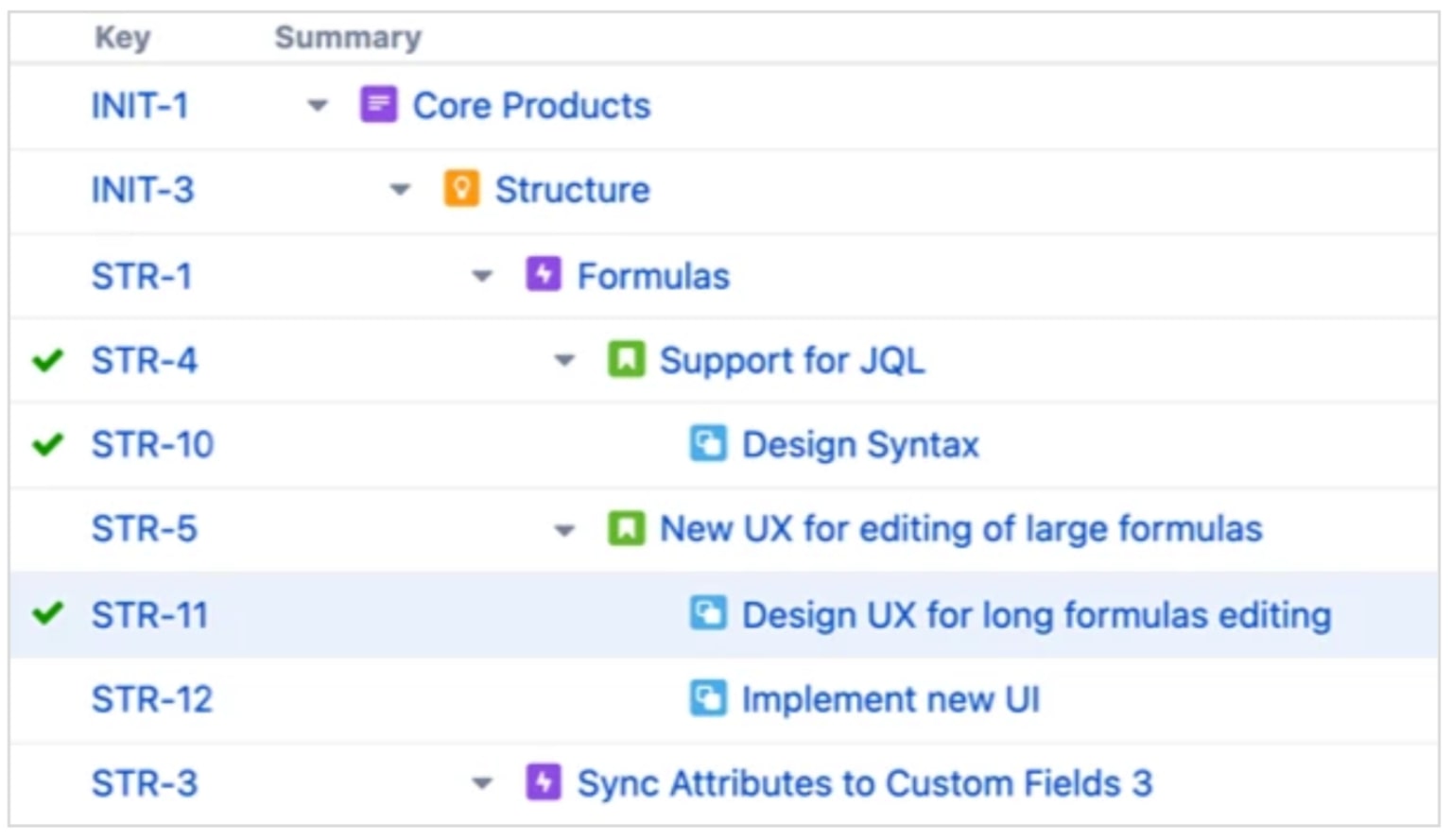Click the blue subtask icon beside Design Syntax
The image size is (1452, 840).
(x=708, y=443)
